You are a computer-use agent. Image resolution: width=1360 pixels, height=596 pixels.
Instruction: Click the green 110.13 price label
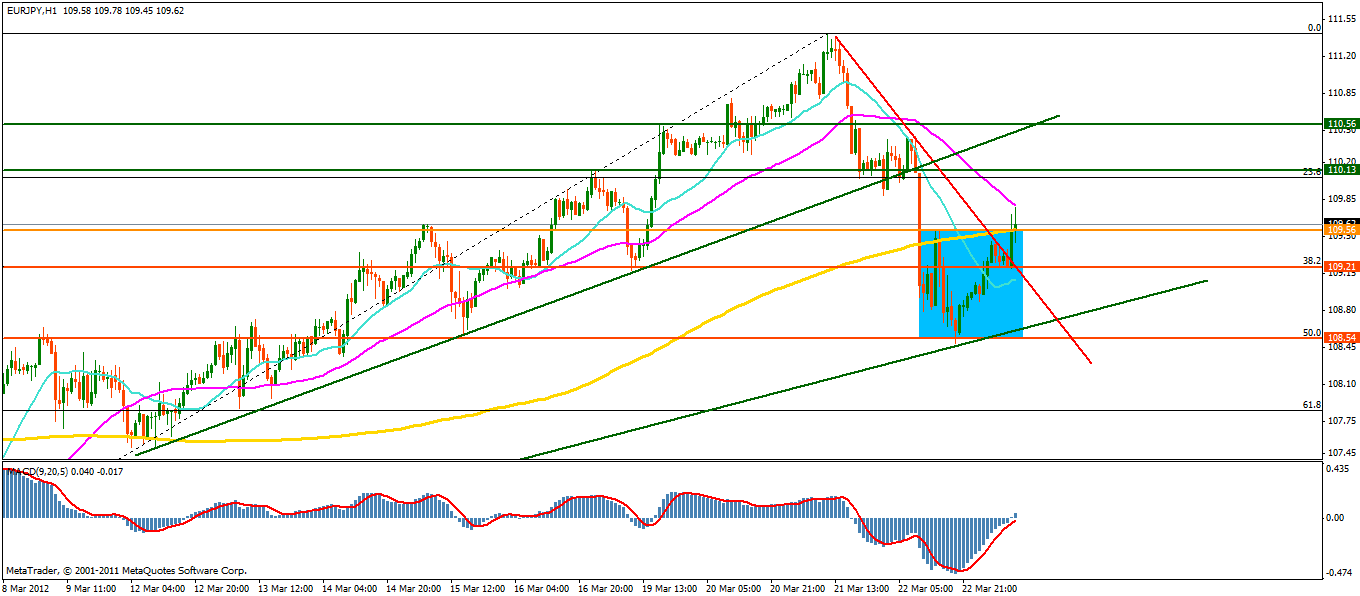[x=1339, y=170]
